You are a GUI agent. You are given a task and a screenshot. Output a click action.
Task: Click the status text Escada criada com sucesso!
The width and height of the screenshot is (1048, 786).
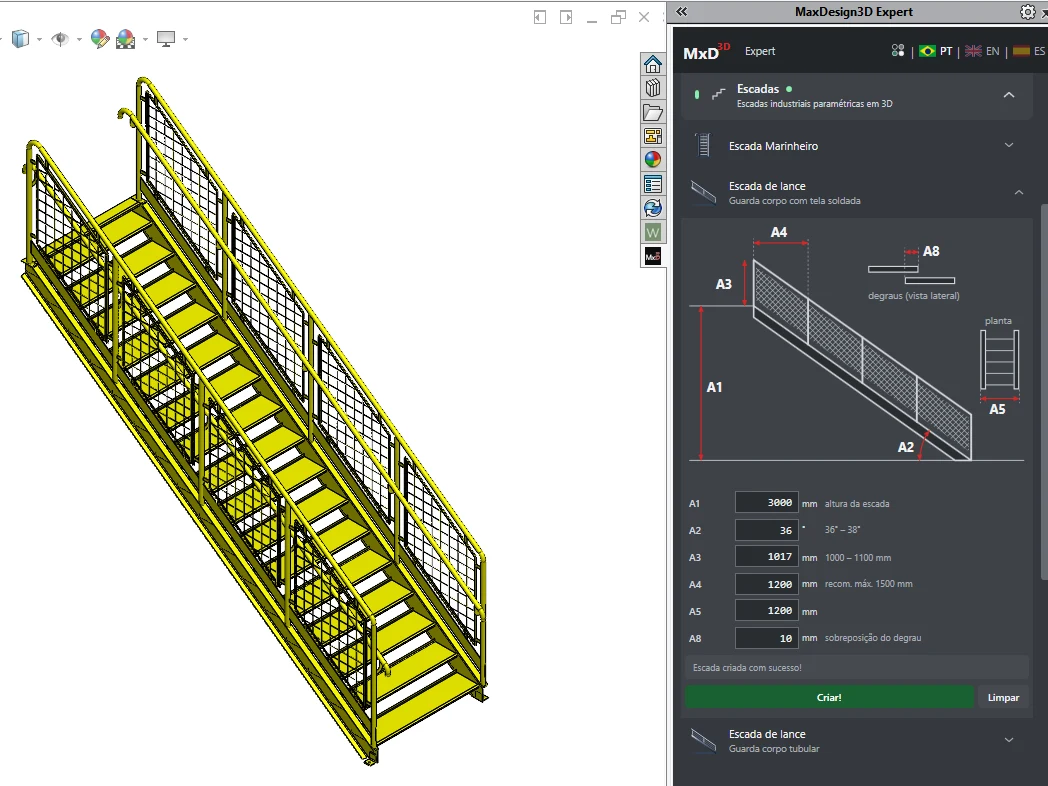pos(747,668)
